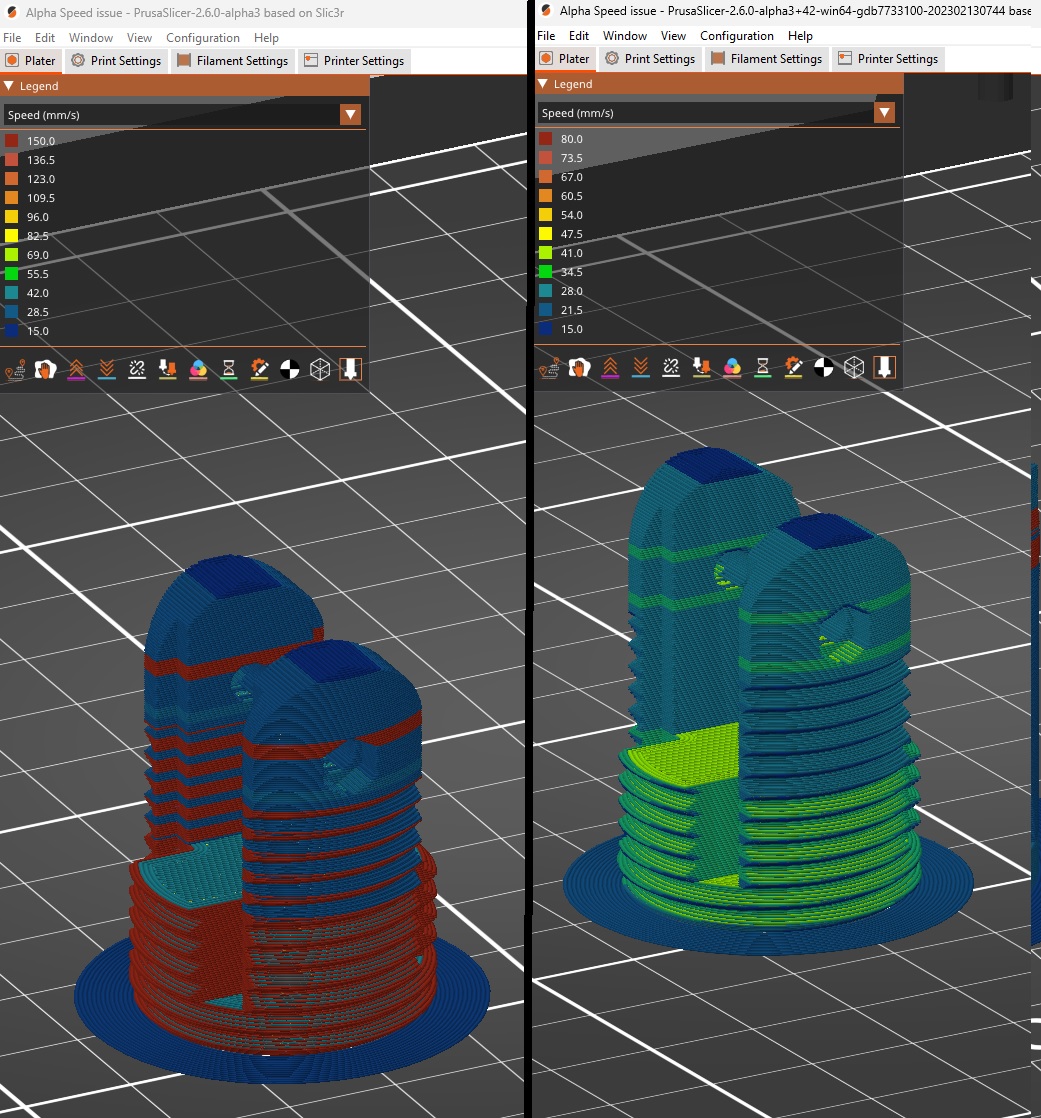
Task: Click dark red swatch beside 80.0 in right legend
Action: point(545,138)
